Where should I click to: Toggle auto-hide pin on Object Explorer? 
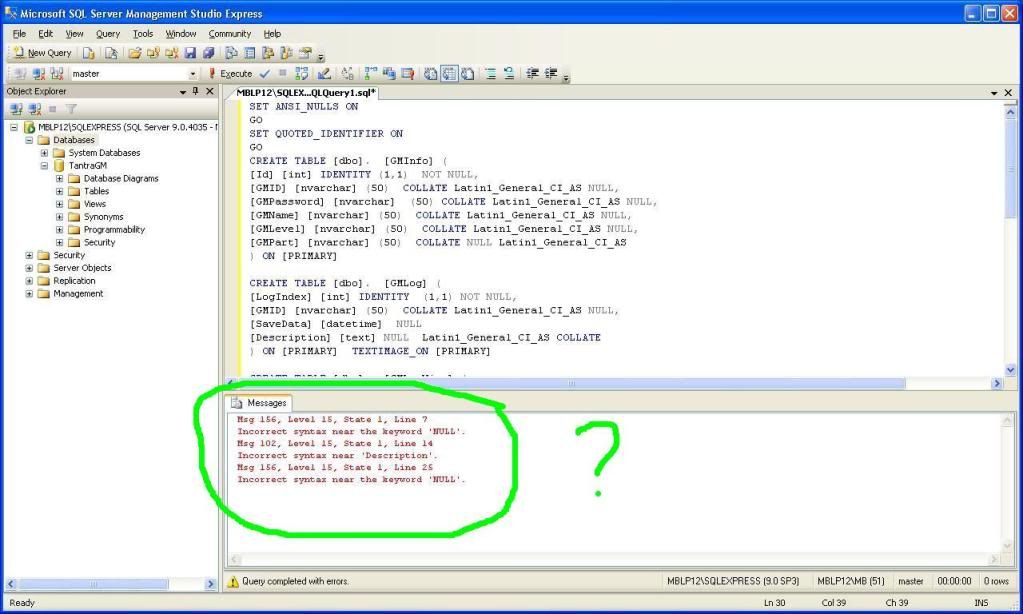coord(196,91)
